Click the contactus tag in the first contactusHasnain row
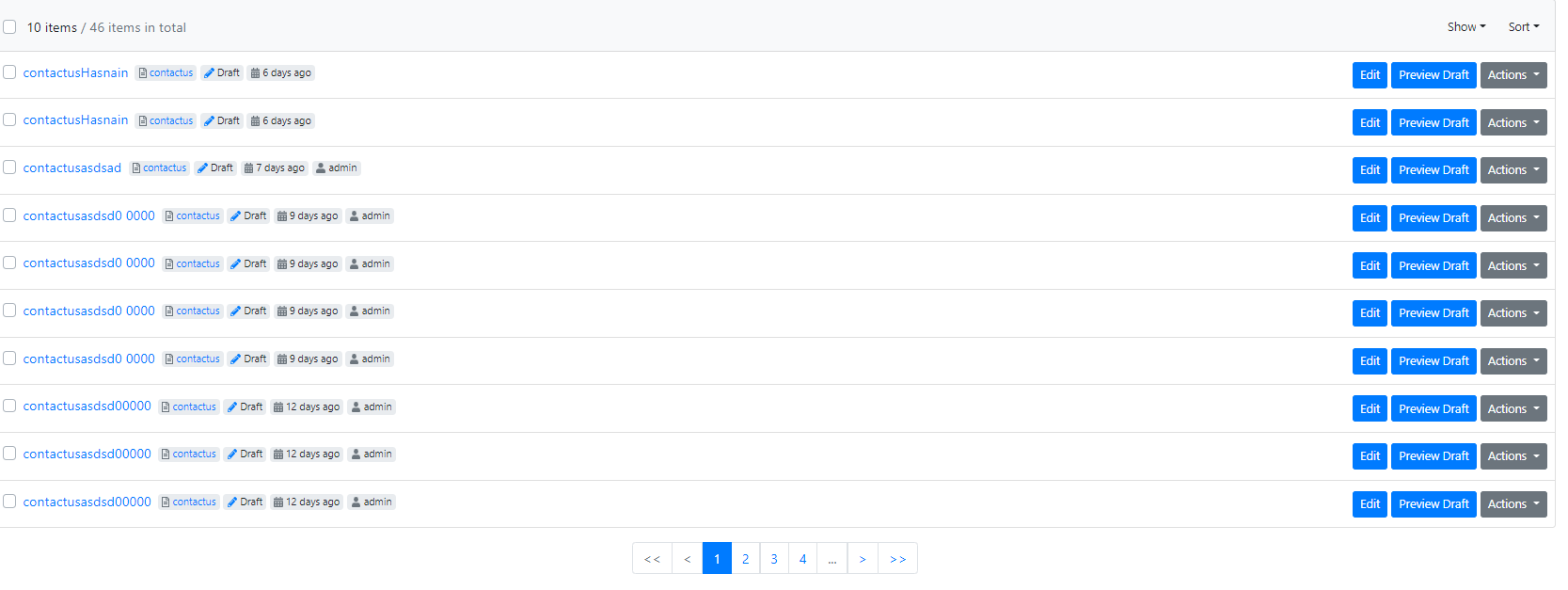 point(166,73)
